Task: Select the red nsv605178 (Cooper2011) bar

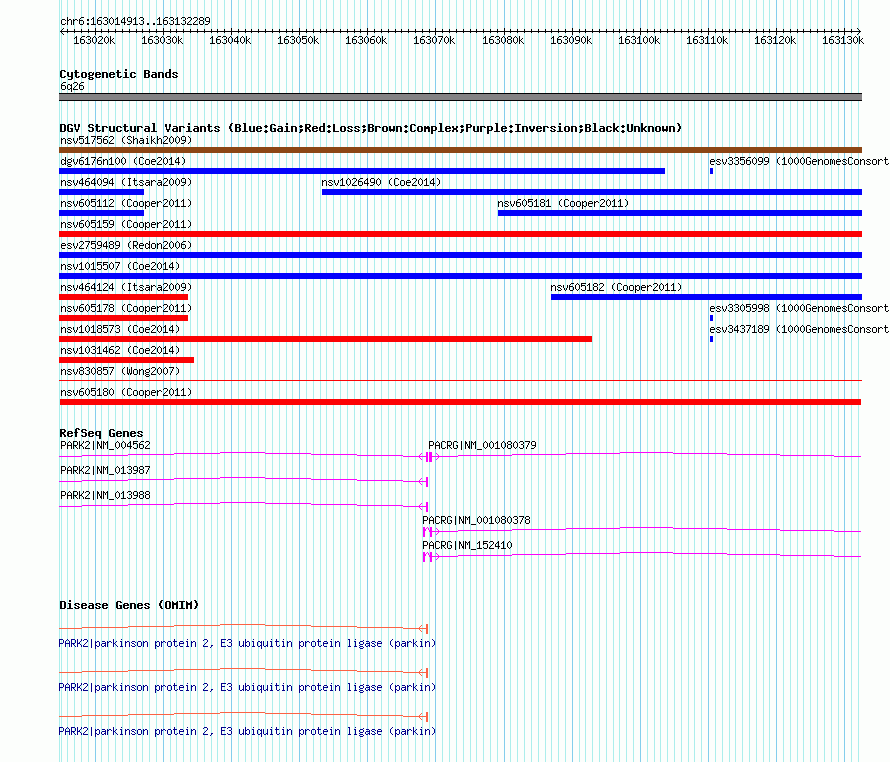Action: point(123,318)
